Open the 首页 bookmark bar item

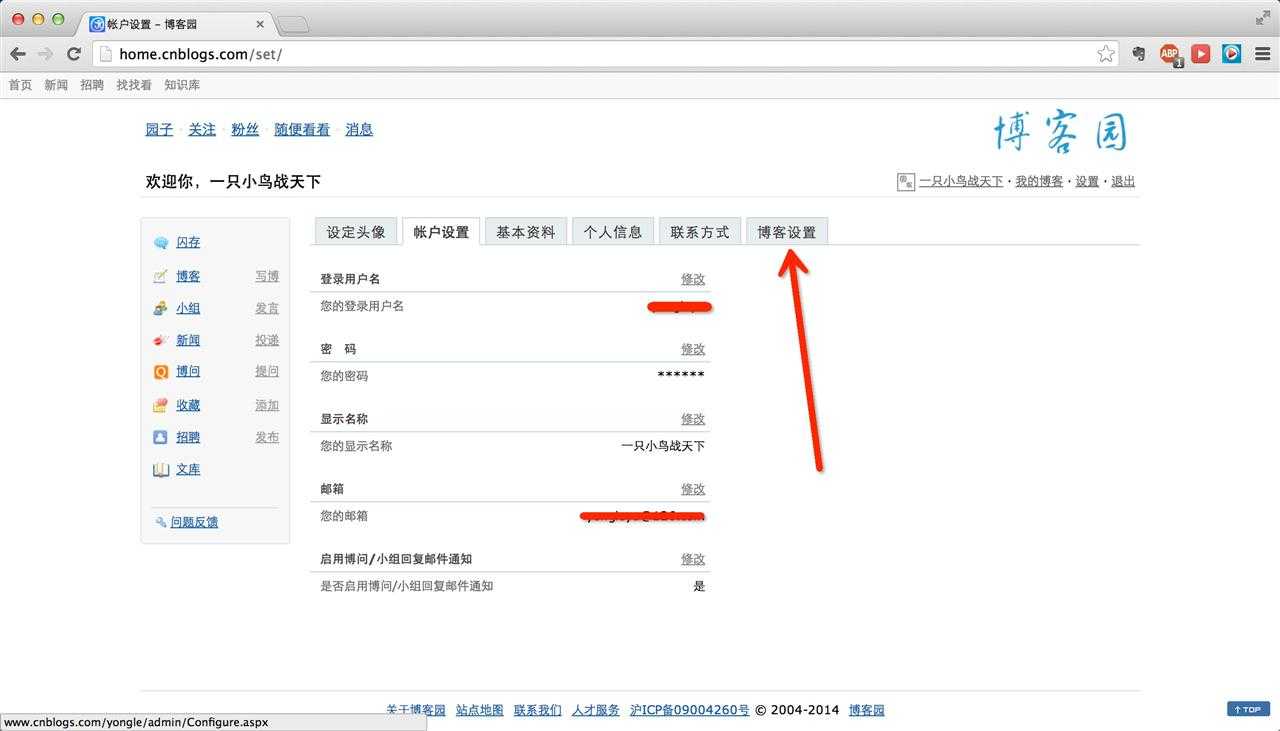(x=20, y=85)
